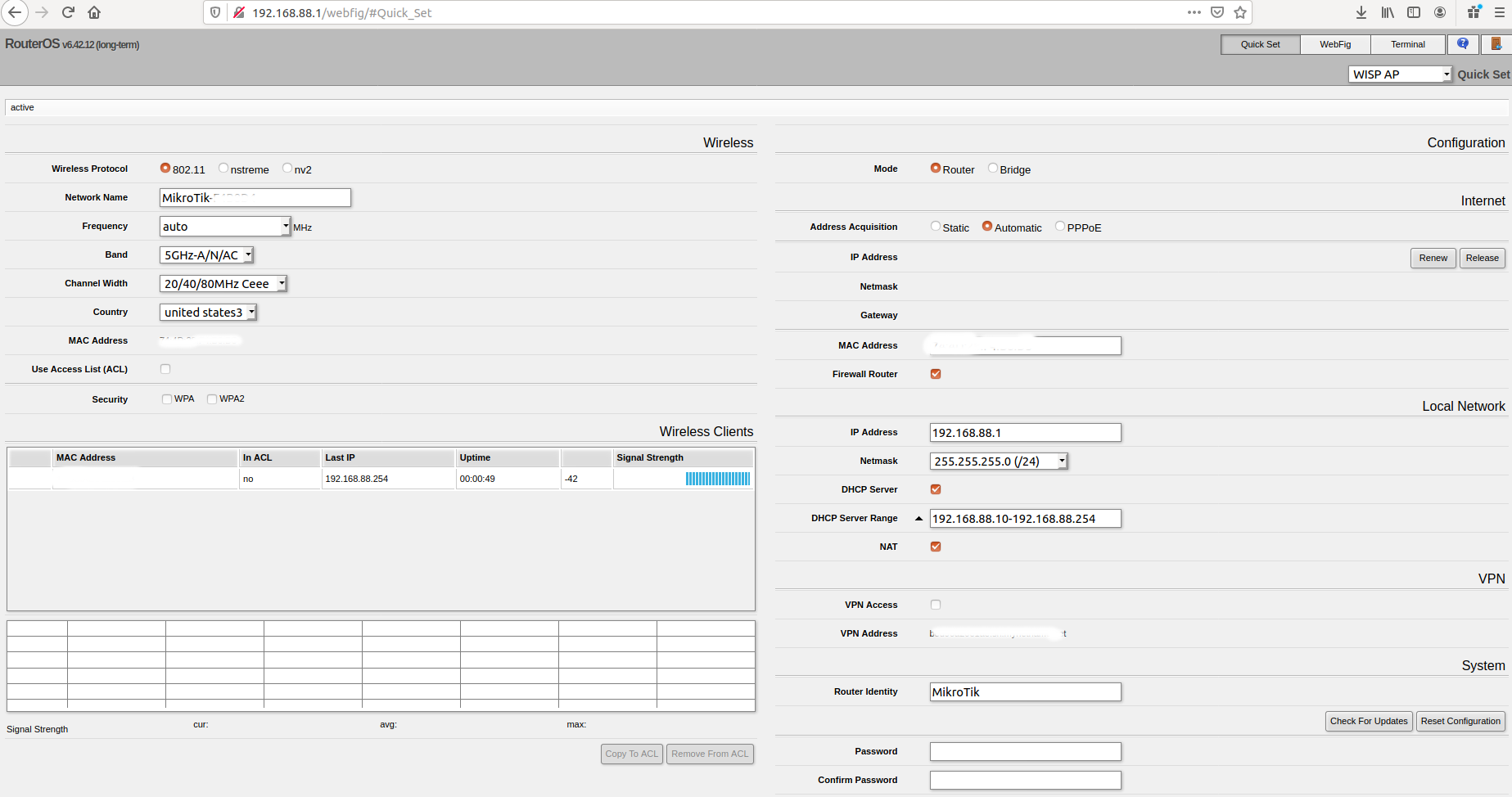Image resolution: width=1512 pixels, height=797 pixels.
Task: Click the Uptime column header
Action: pyautogui.click(x=508, y=457)
